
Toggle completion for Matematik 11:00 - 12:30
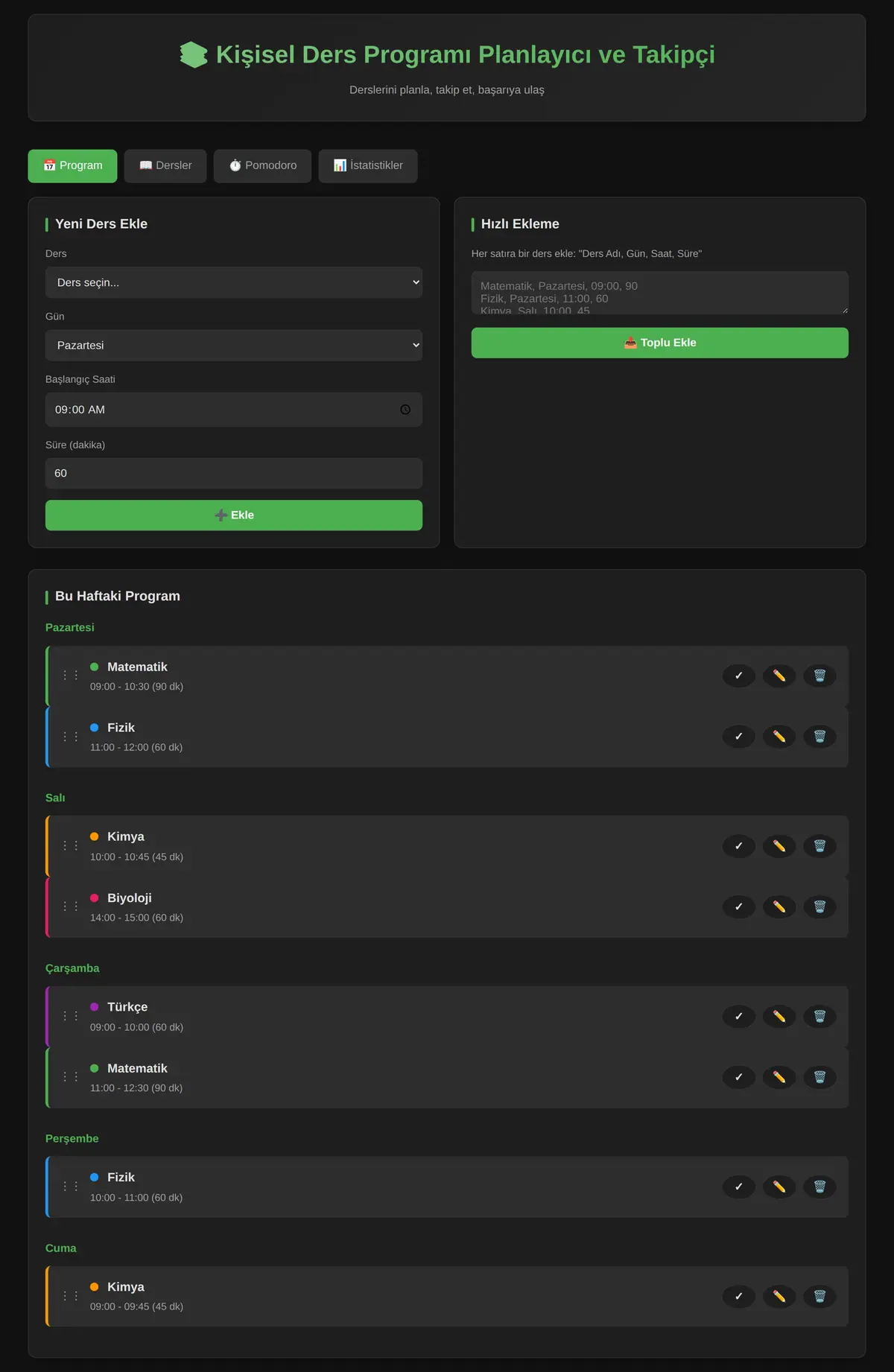coord(739,1077)
